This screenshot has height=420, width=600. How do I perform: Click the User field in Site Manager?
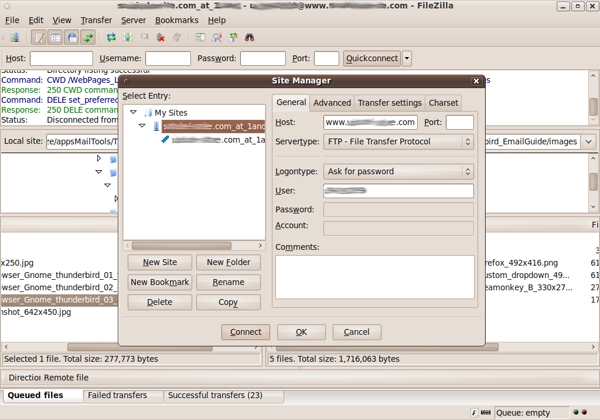tap(398, 191)
